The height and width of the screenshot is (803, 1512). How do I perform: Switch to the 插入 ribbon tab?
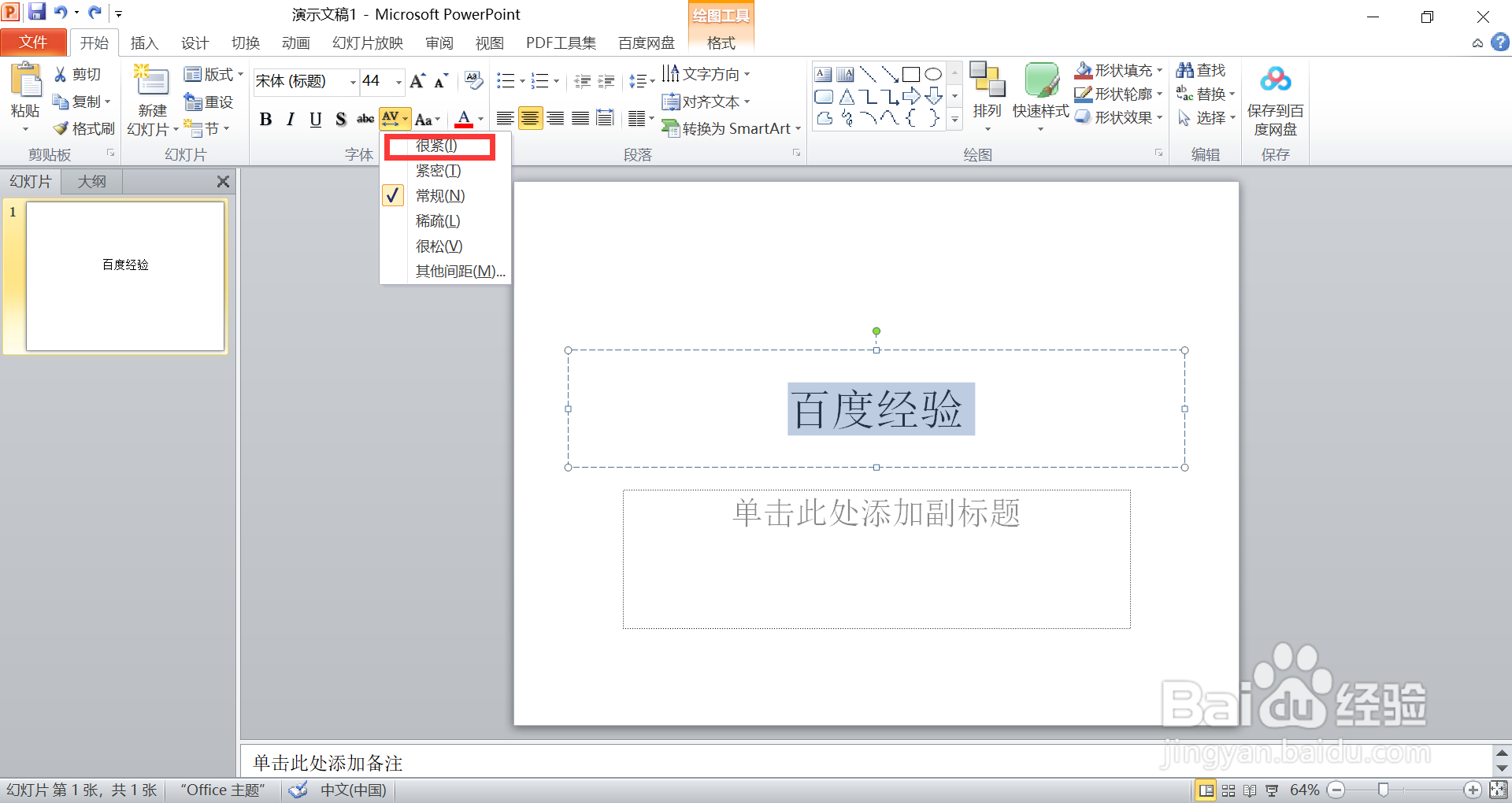point(144,43)
